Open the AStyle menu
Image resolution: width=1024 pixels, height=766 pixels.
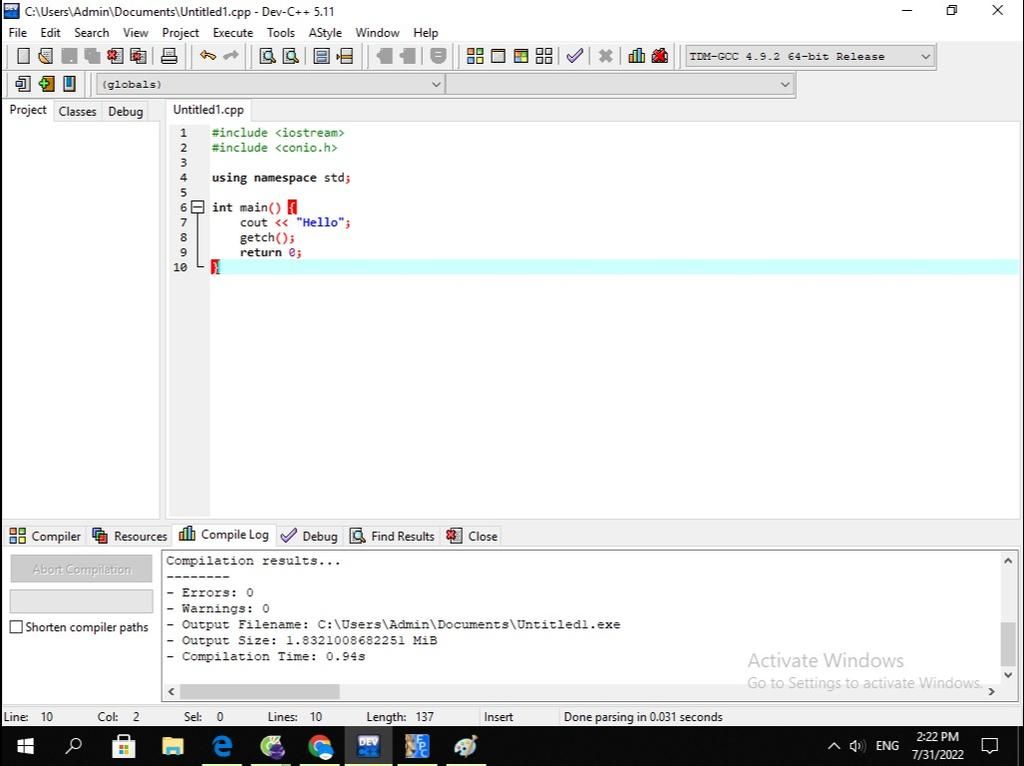point(325,33)
